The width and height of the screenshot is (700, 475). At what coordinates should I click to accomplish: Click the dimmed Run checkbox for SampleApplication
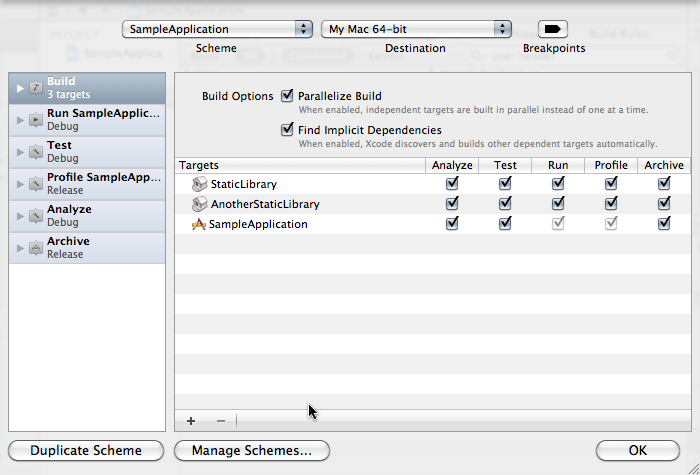click(558, 223)
